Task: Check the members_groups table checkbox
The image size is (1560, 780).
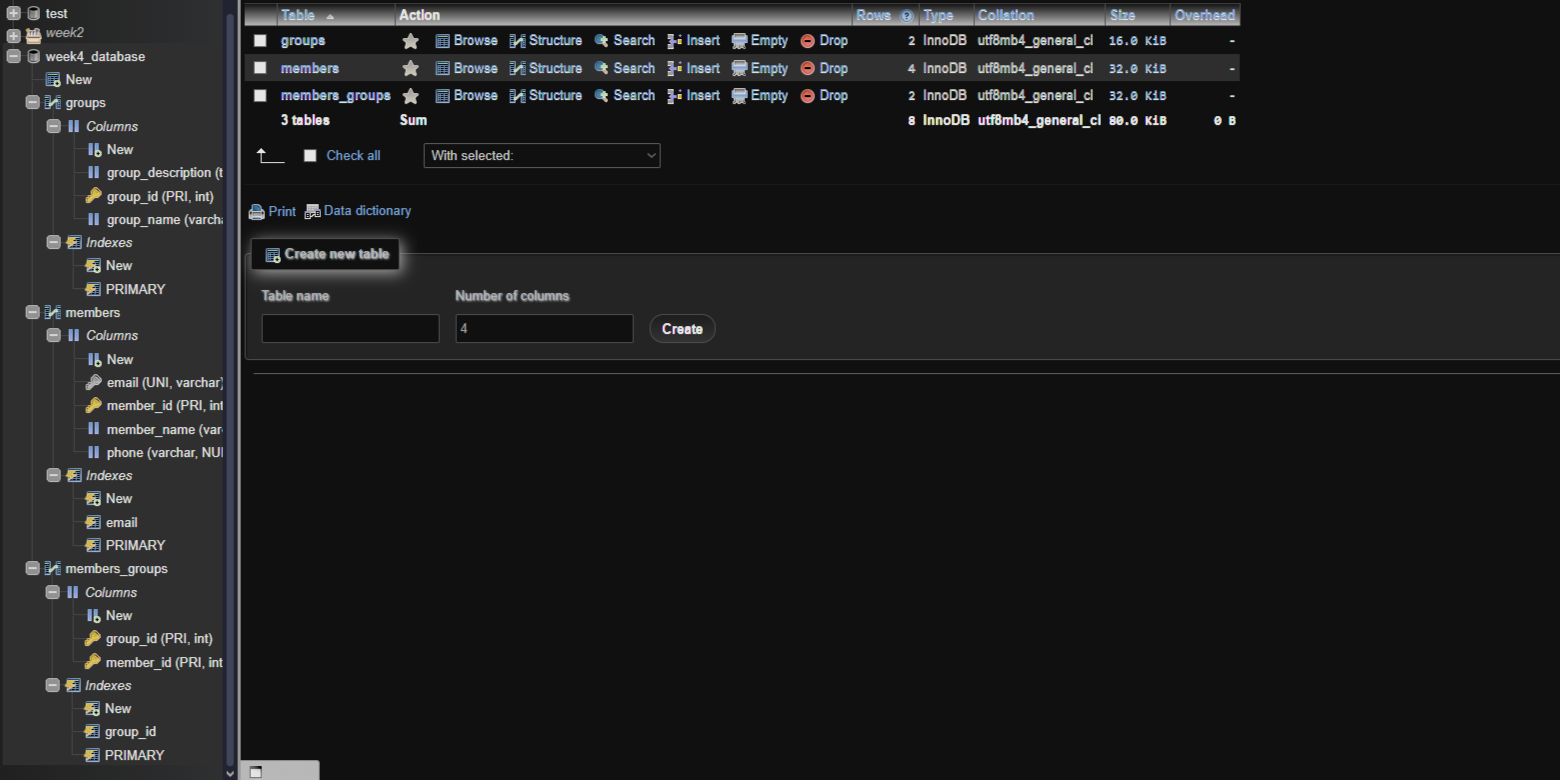Action: 260,96
